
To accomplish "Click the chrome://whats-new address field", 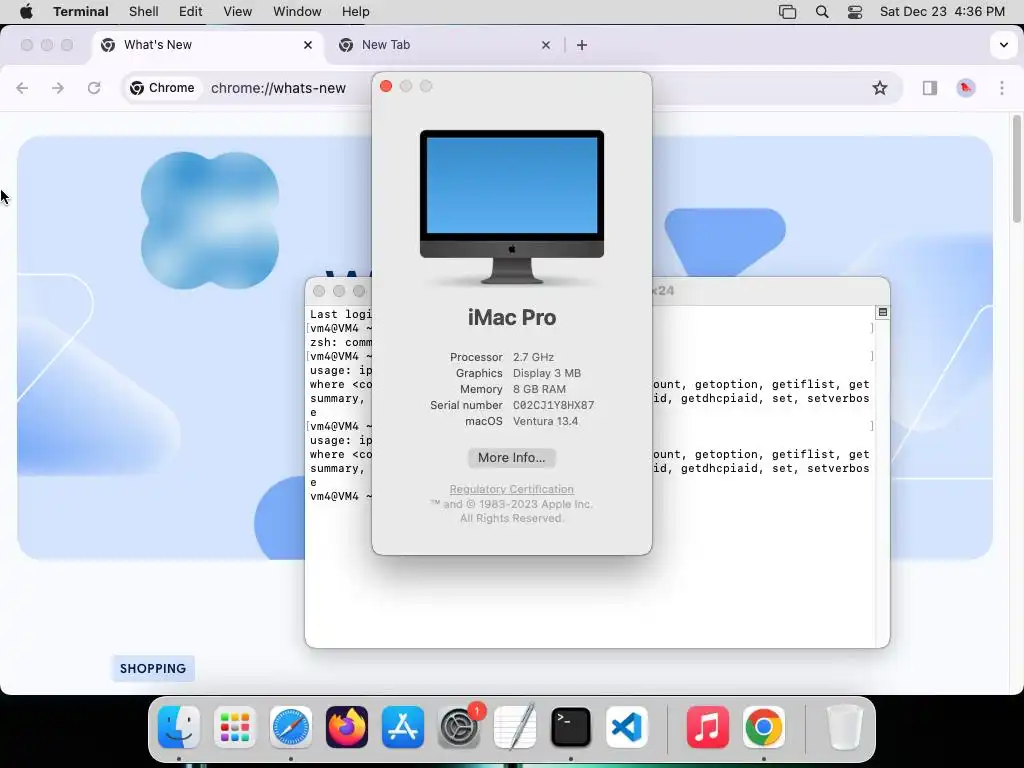I will (279, 88).
